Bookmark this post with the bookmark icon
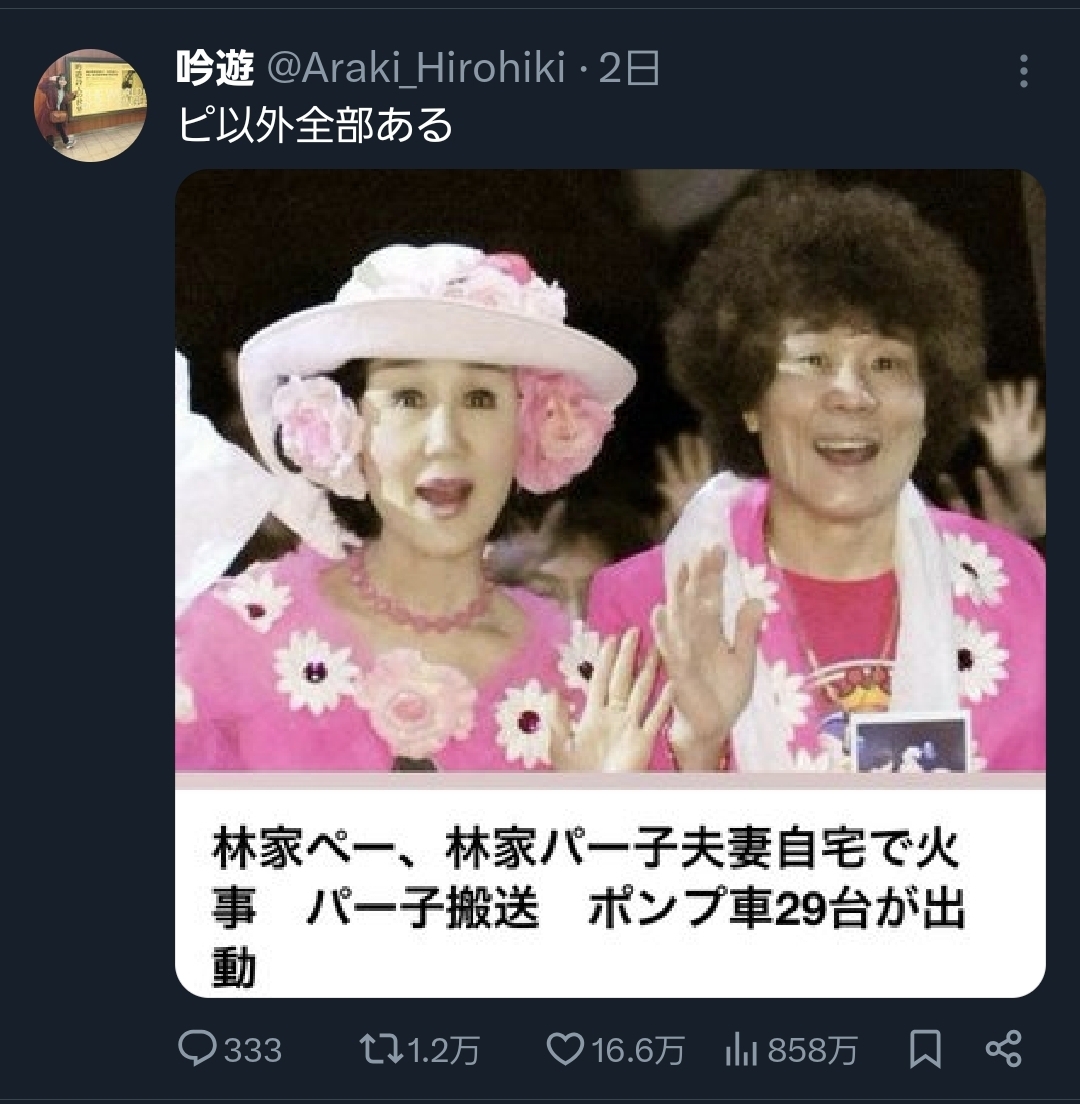The height and width of the screenshot is (1104, 1080). [924, 1049]
